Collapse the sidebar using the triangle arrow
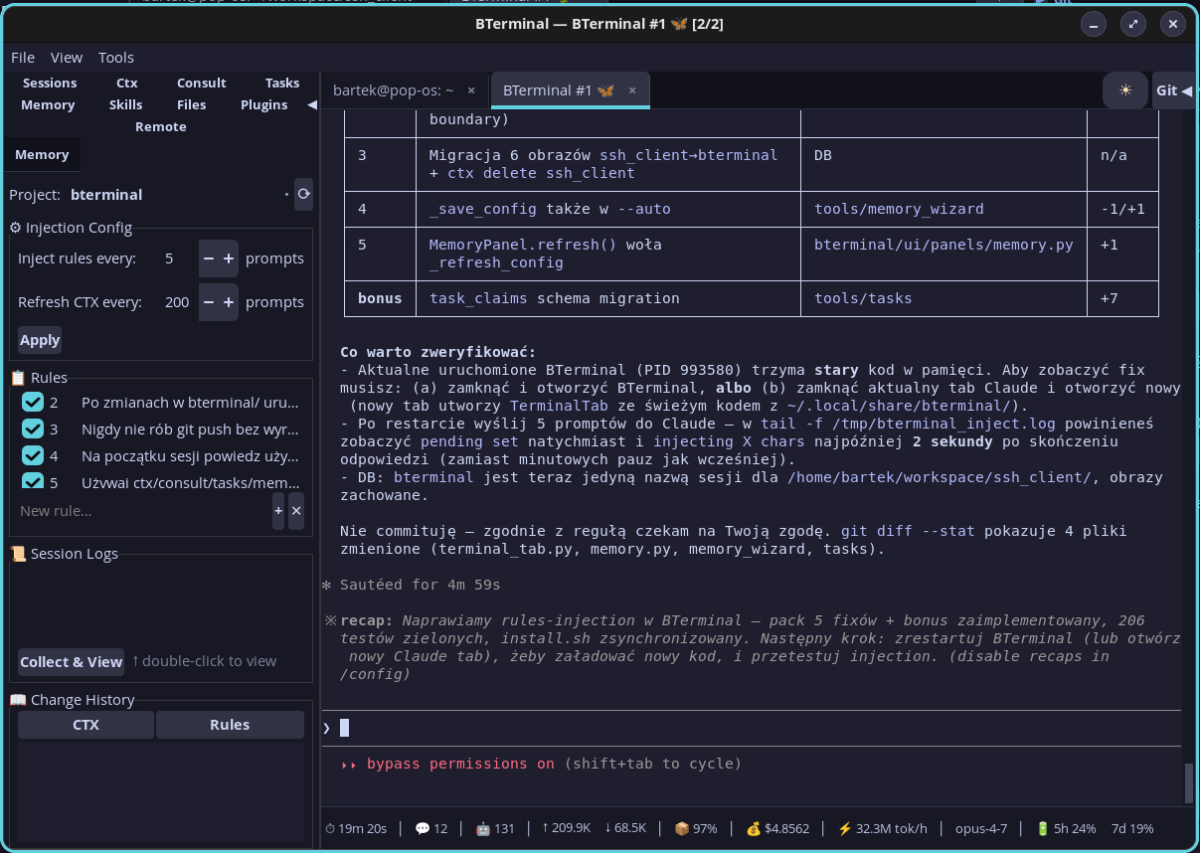 312,105
